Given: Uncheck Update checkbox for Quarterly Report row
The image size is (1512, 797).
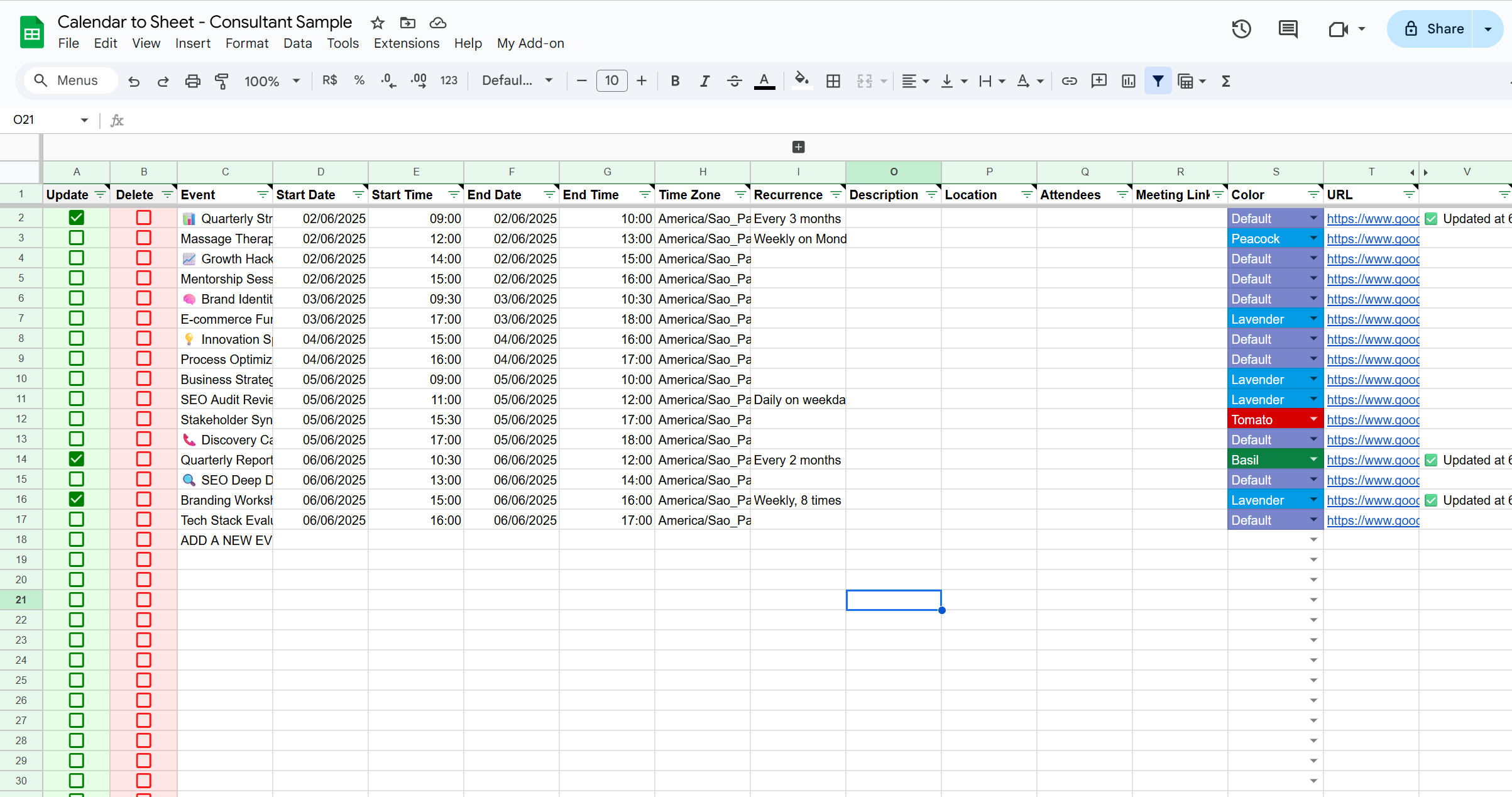Looking at the screenshot, I should click(77, 459).
